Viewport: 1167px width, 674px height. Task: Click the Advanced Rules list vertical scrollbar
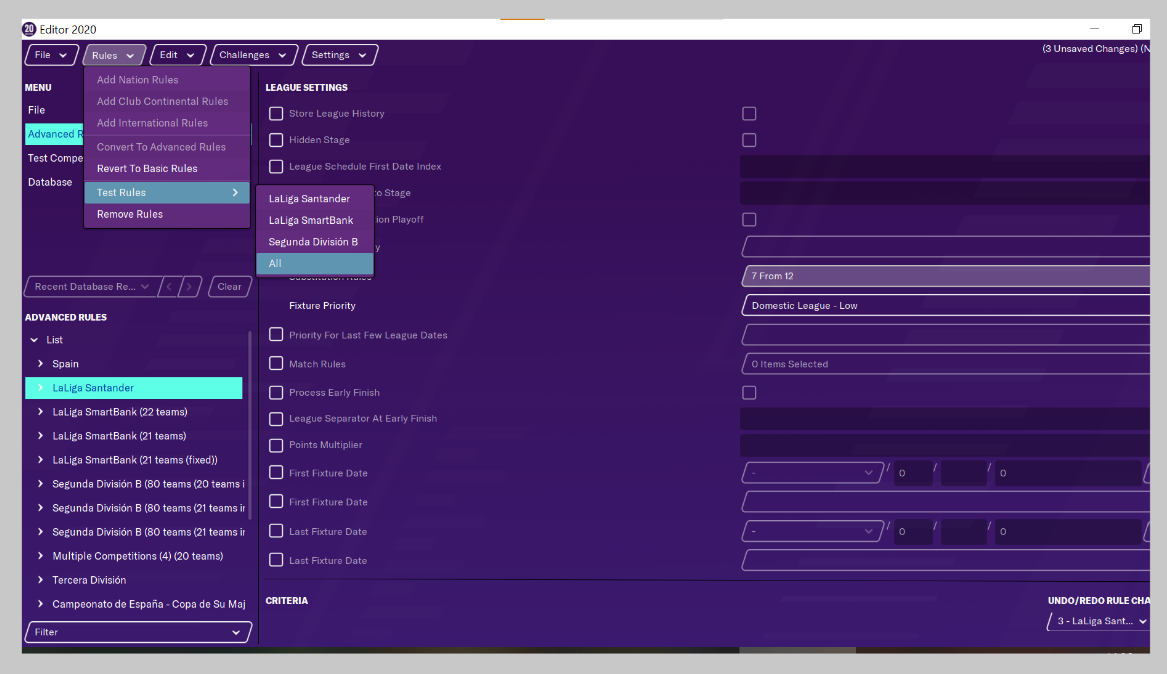click(x=250, y=420)
